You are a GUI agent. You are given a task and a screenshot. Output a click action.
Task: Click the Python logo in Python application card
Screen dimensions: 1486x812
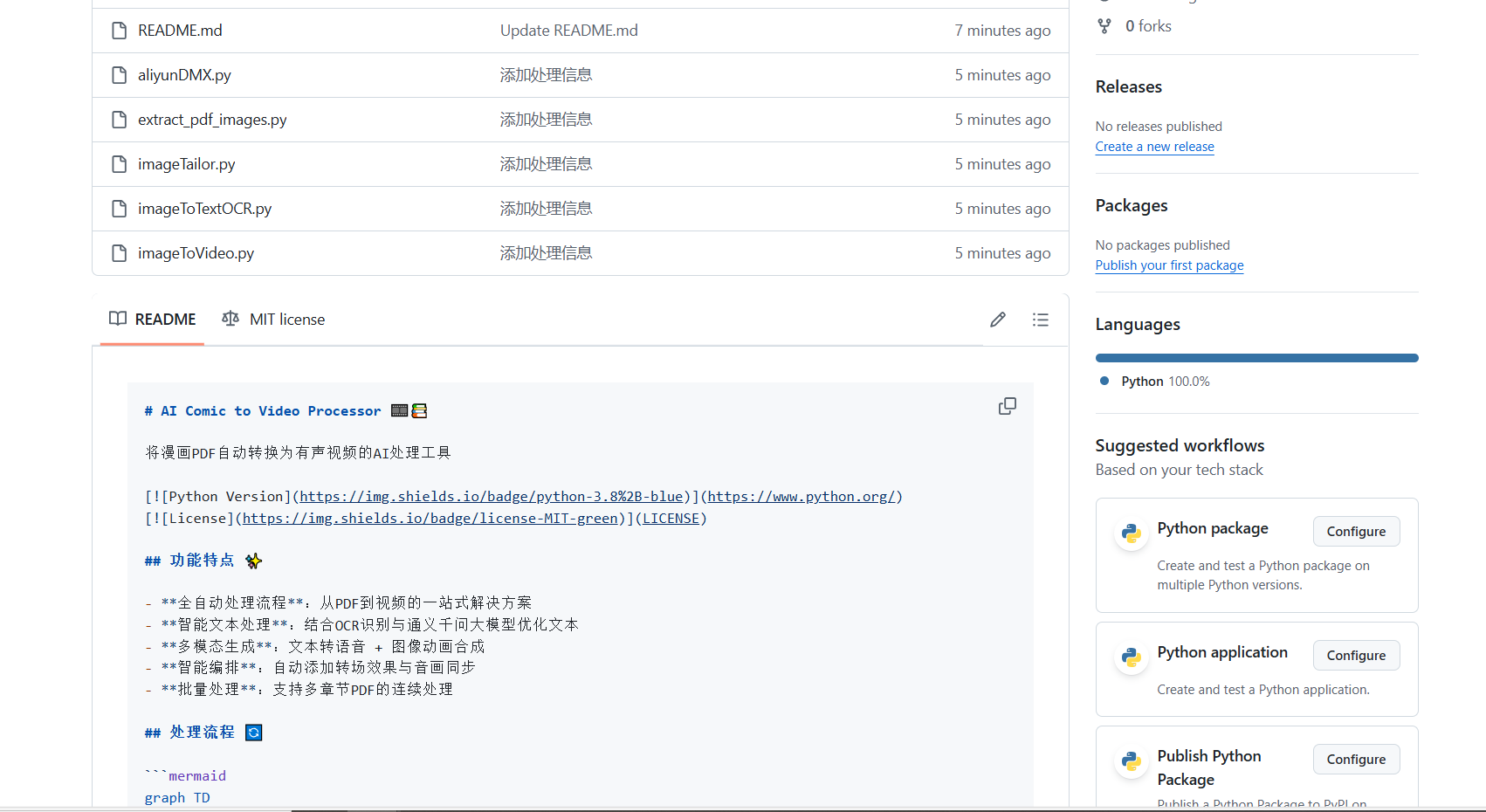click(x=1132, y=657)
